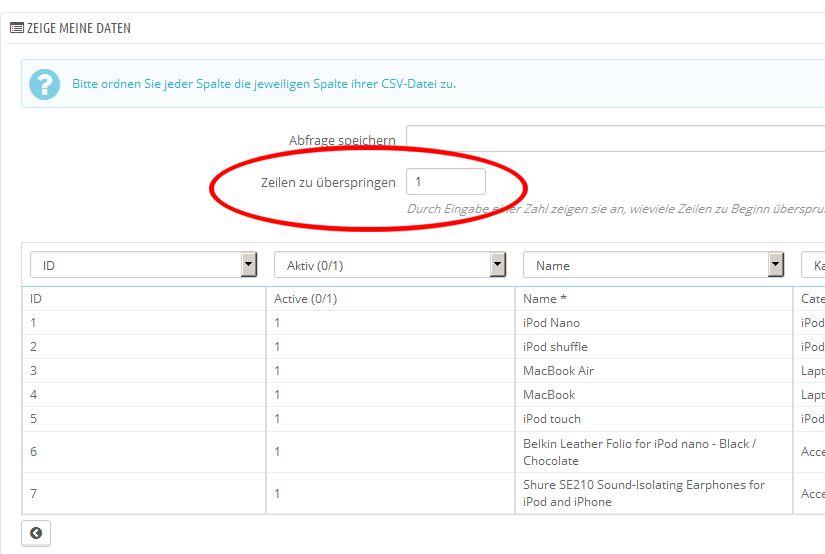The image size is (825, 554).
Task: Click the Zeige meine Daten panel title
Action: click(x=79, y=28)
